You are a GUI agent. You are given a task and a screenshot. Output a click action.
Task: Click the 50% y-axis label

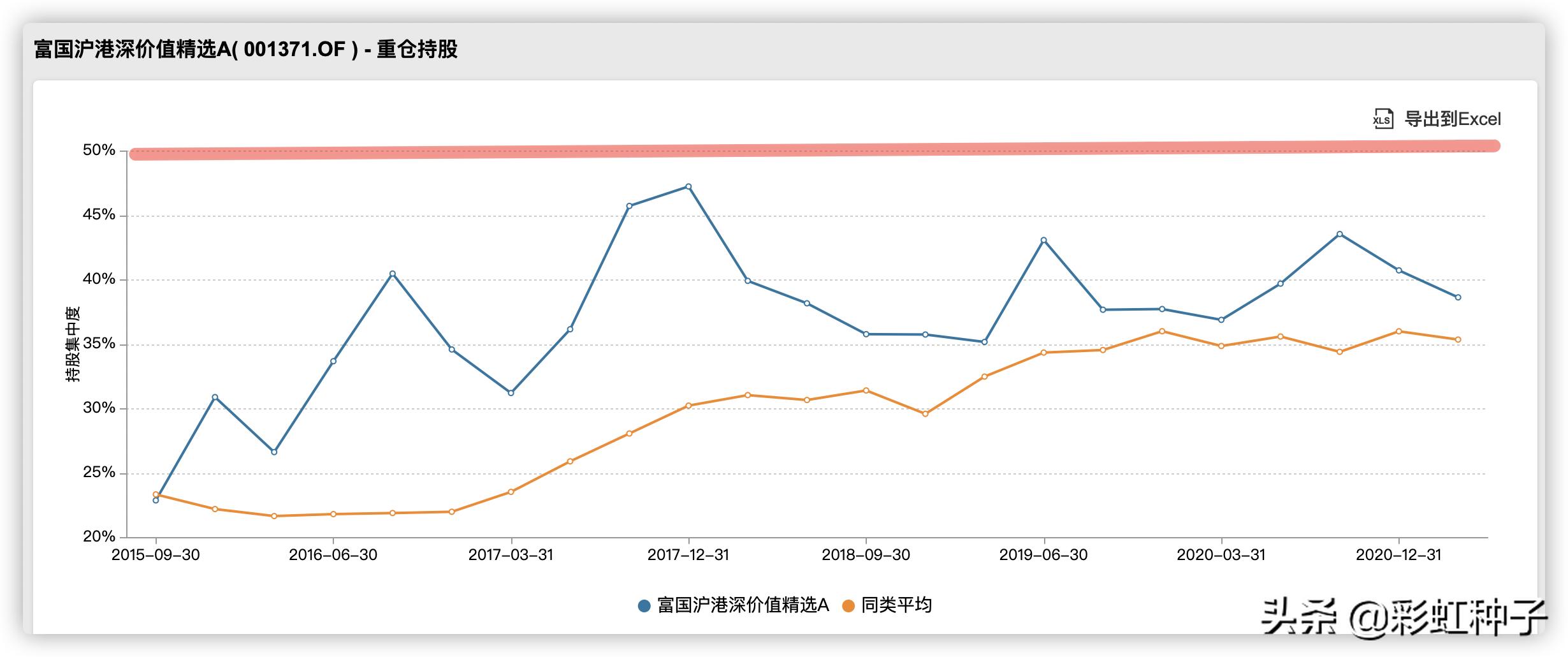coord(99,151)
